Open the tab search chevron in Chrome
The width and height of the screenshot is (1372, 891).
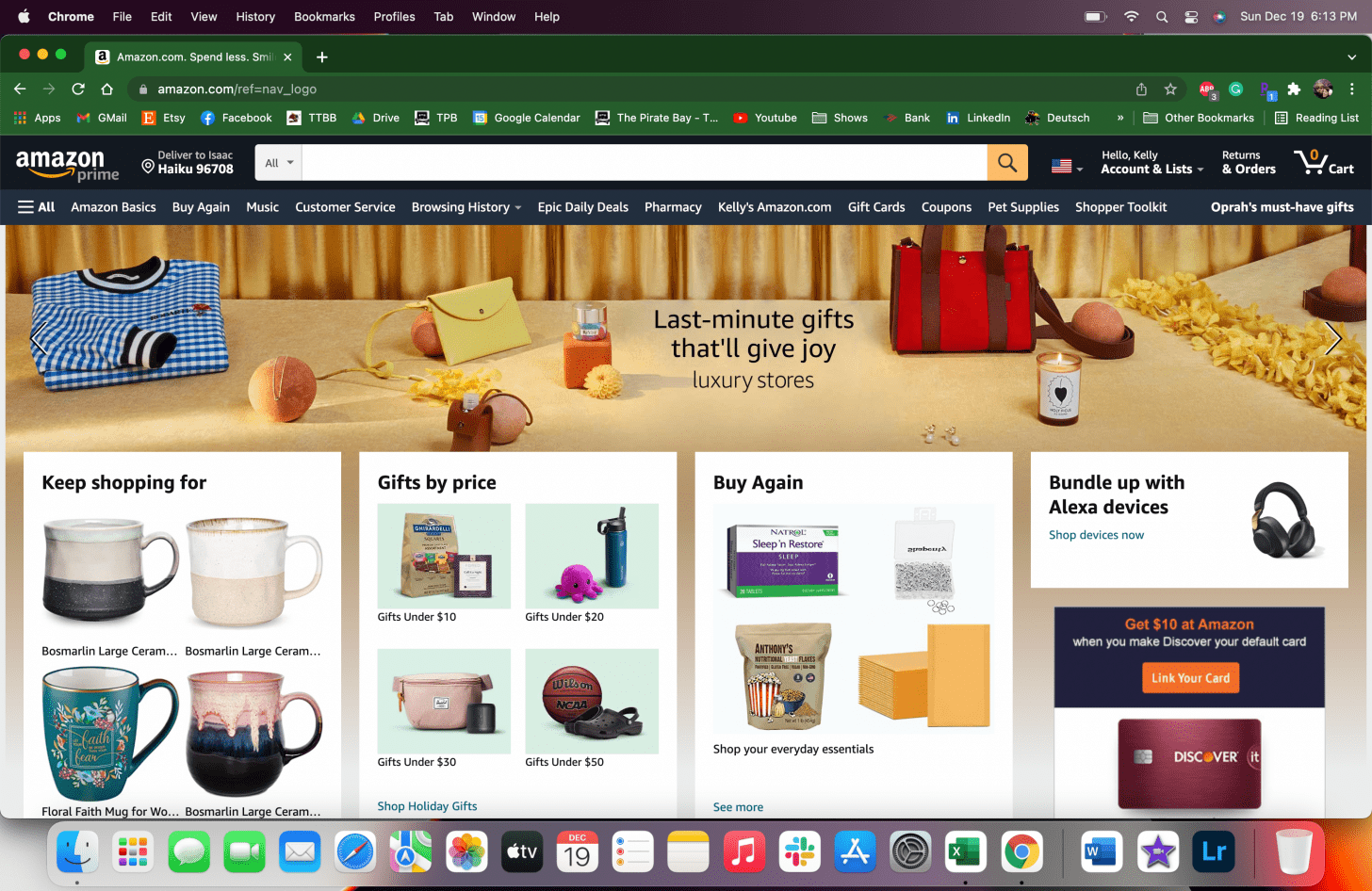pos(1351,57)
